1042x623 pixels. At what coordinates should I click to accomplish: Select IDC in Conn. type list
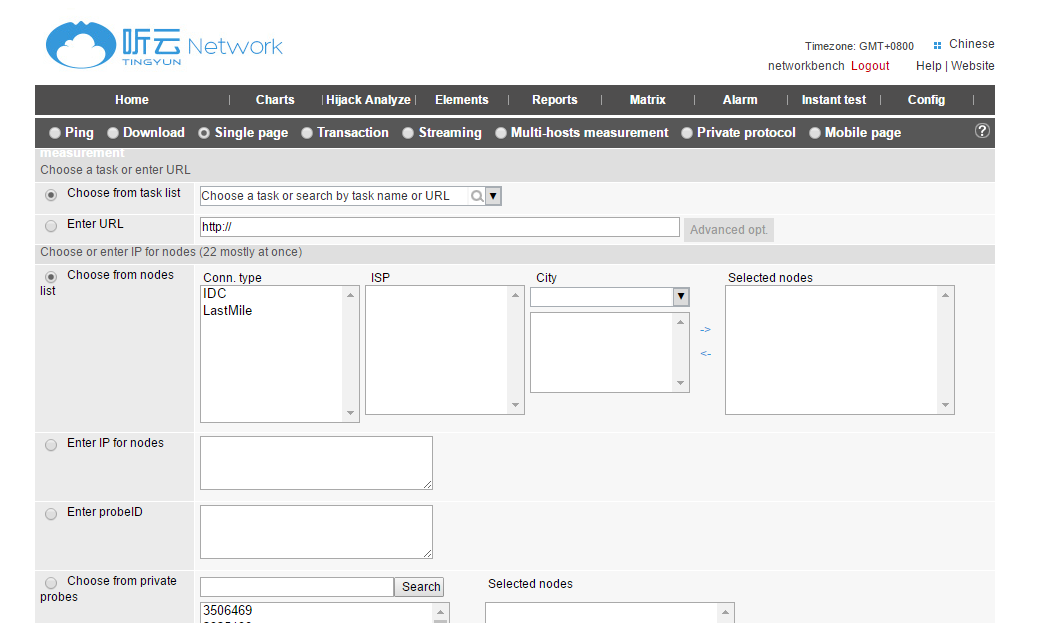point(215,294)
